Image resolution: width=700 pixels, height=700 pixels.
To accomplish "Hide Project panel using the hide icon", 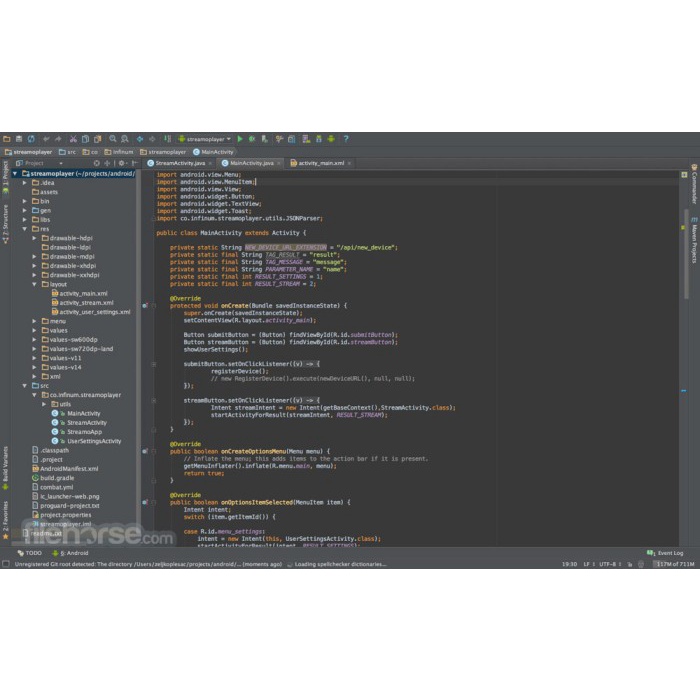I will coord(134,163).
